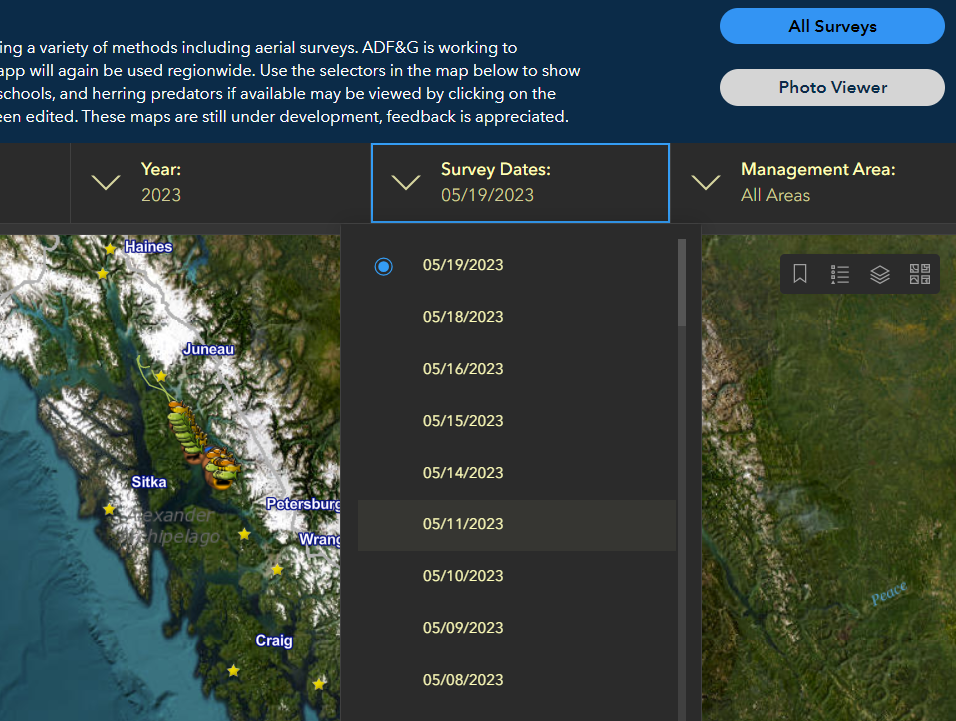Click the survey dates list scrollbar
Viewport: 956px width, 721px height.
682,283
